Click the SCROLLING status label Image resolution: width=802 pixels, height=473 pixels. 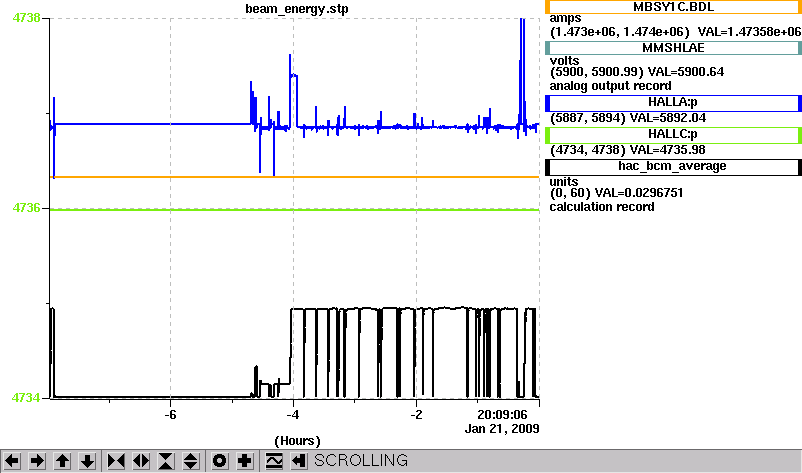pyautogui.click(x=361, y=461)
